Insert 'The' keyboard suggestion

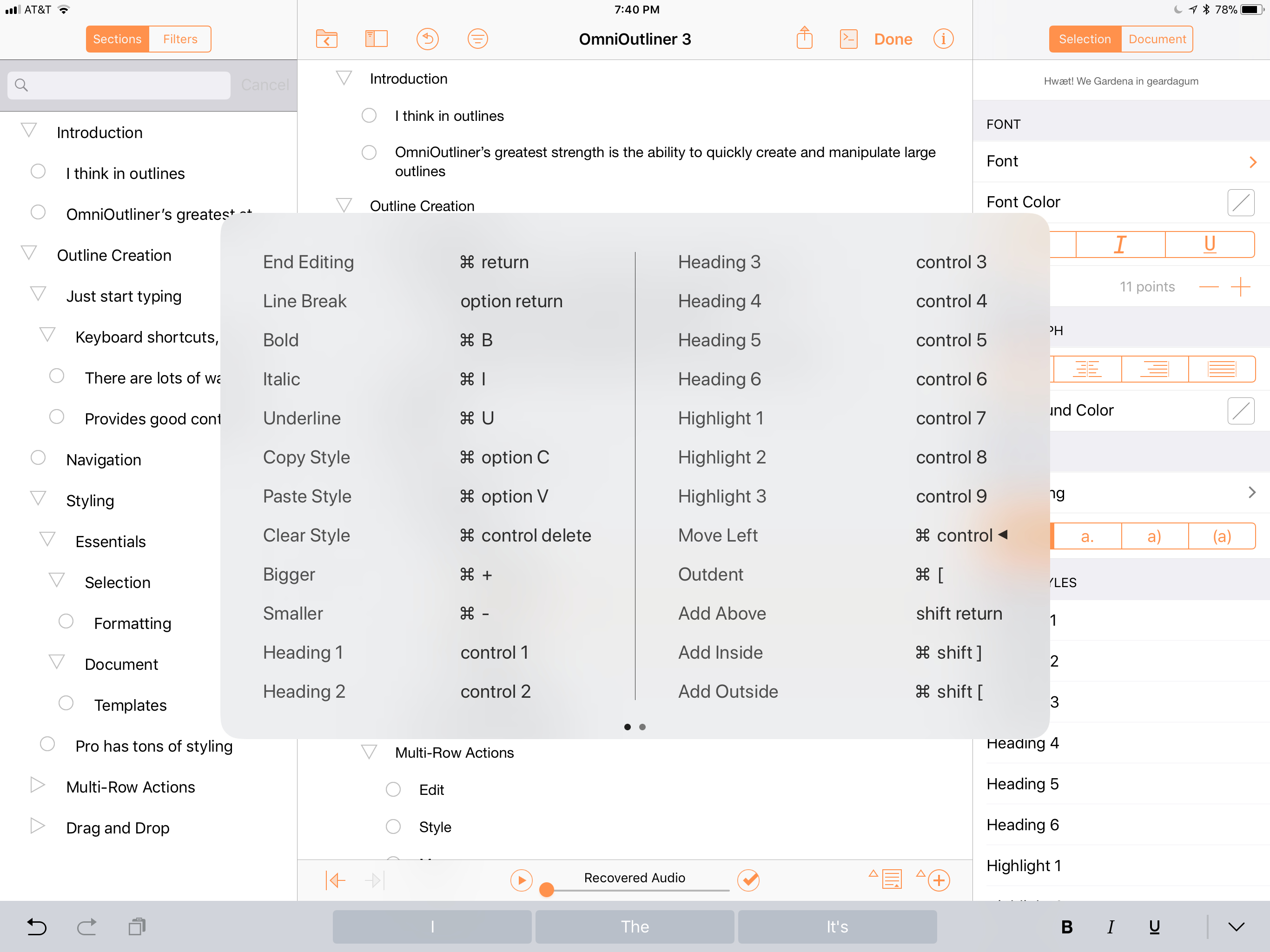point(635,927)
